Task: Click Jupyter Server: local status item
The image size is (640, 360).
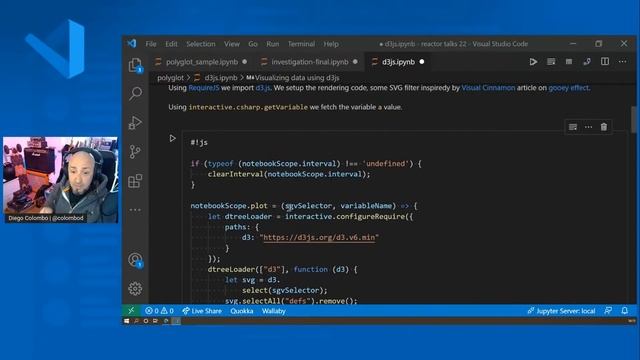Action: 561,311
